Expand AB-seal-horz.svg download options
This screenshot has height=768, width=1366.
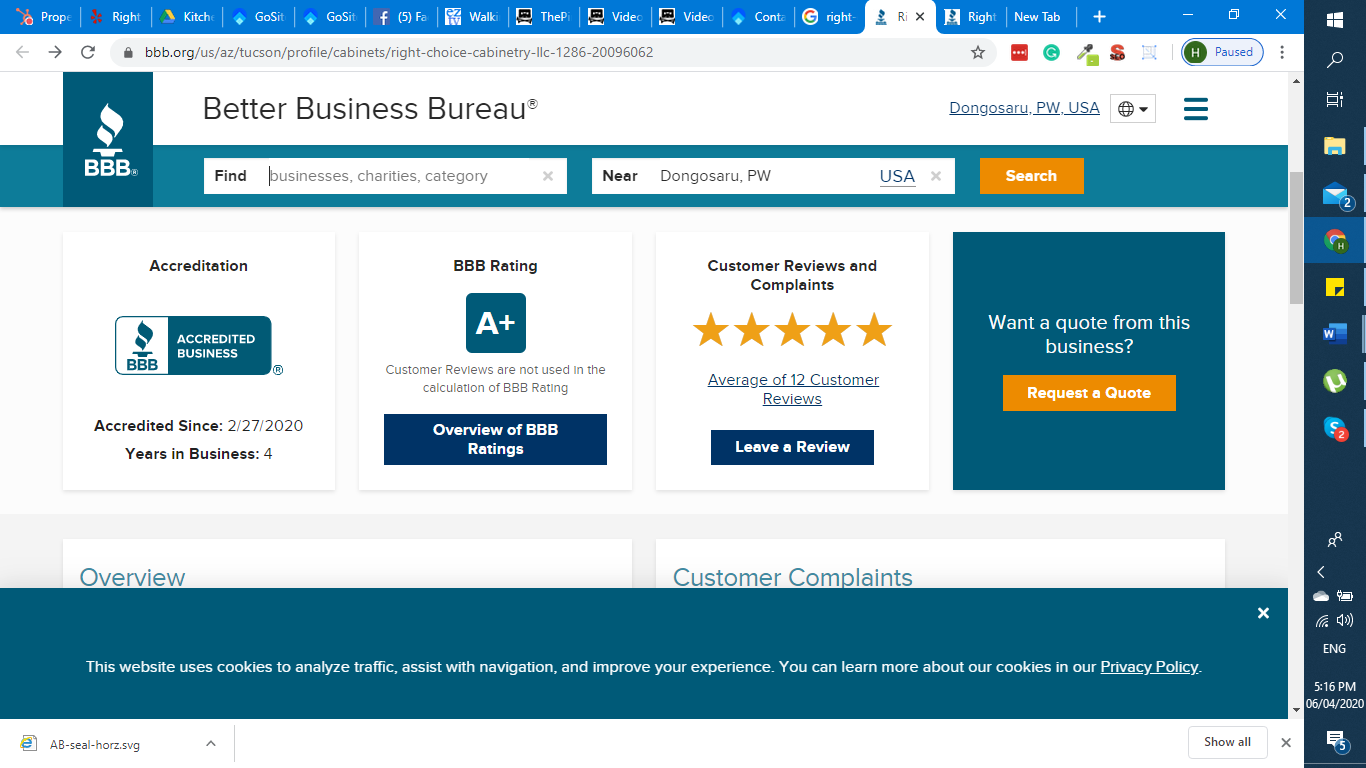[x=211, y=743]
